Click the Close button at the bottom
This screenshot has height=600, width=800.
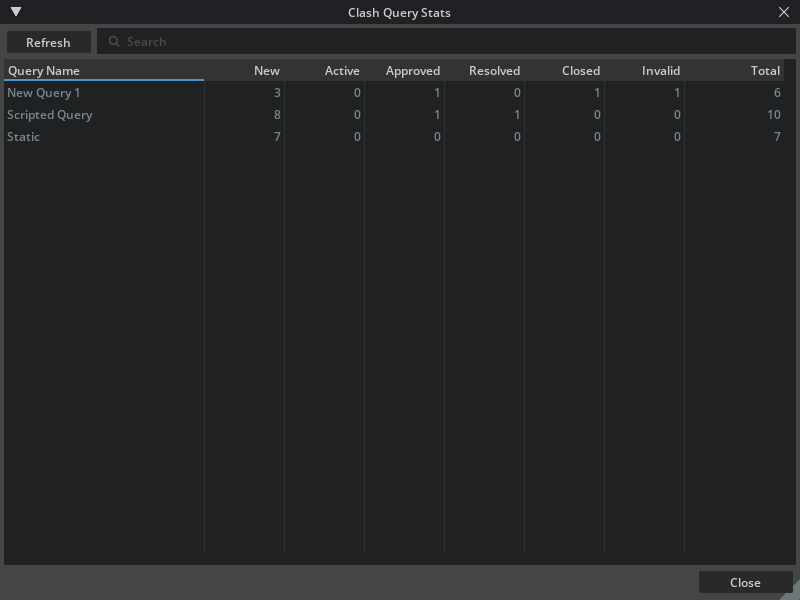pos(745,582)
